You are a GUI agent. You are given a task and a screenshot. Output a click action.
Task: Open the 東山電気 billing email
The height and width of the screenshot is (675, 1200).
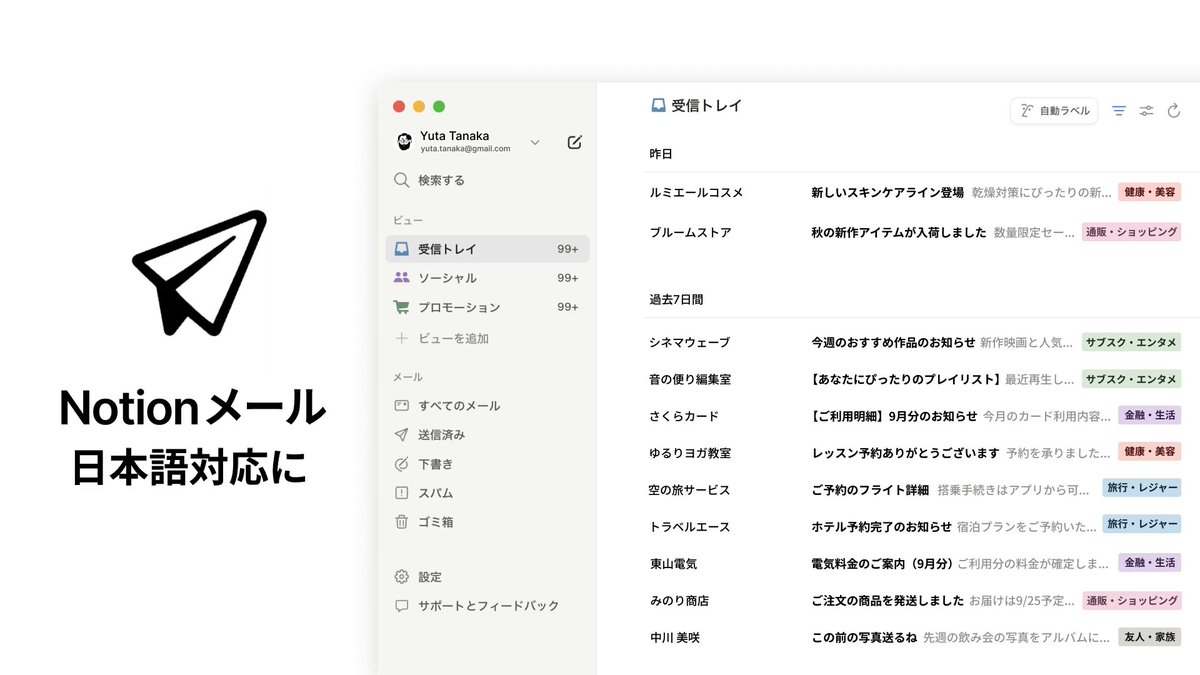click(917, 563)
